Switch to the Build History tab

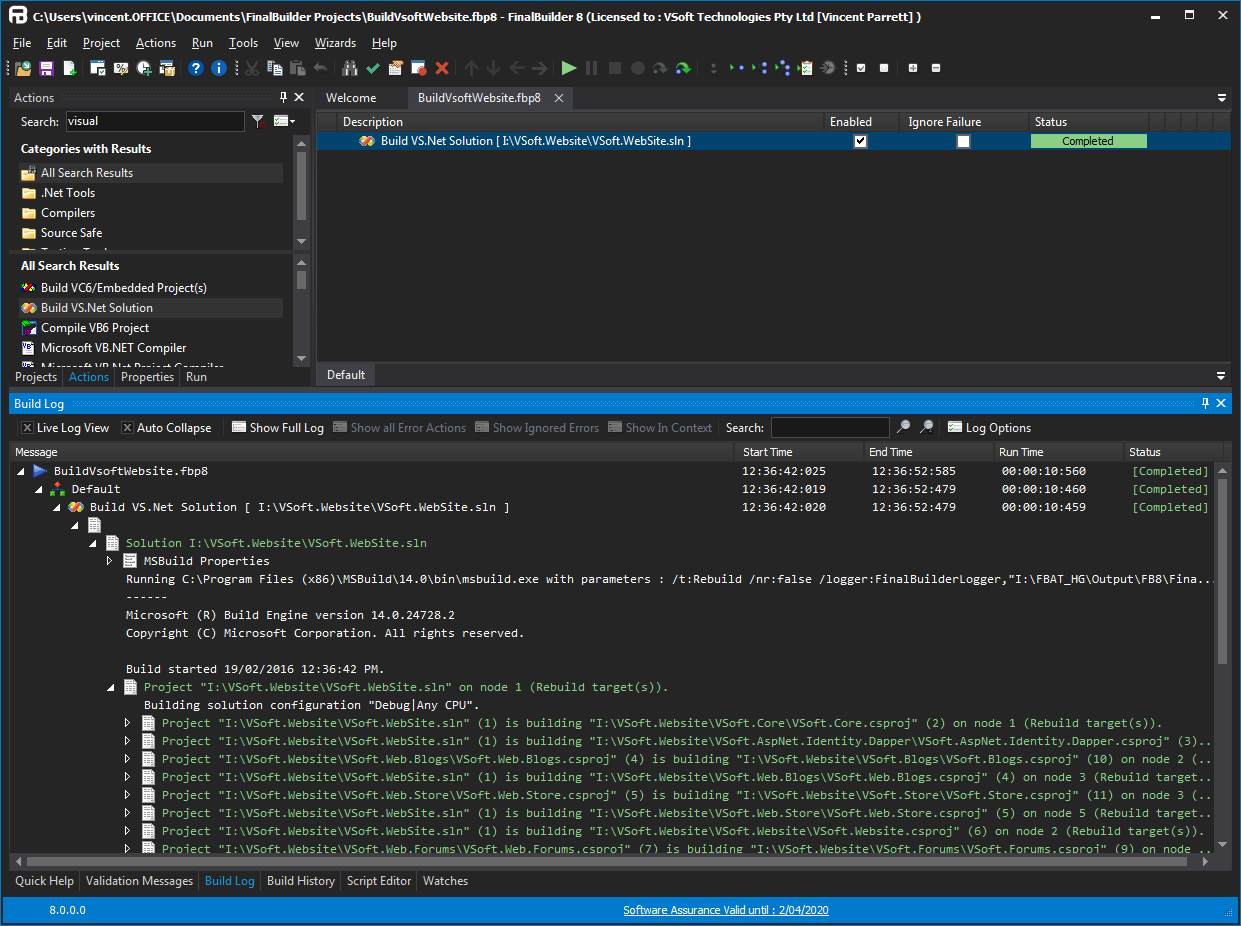(300, 881)
